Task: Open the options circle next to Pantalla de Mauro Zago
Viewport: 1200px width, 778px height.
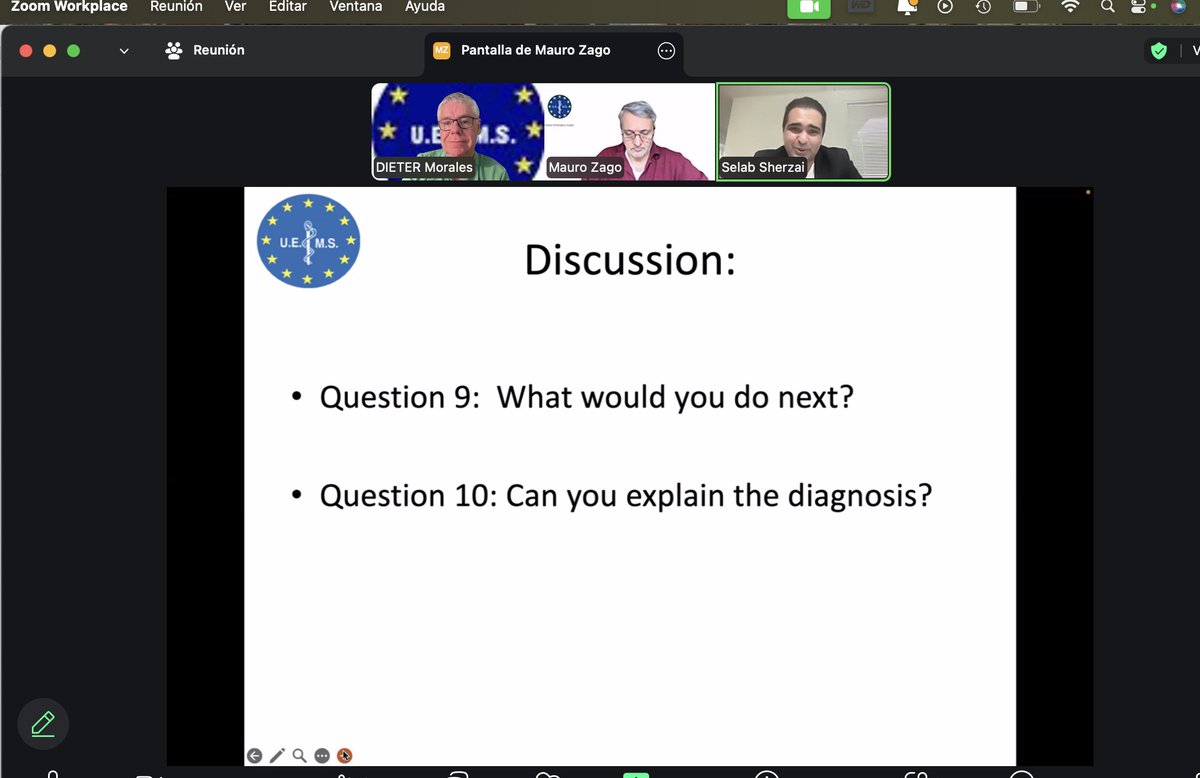Action: pyautogui.click(x=666, y=50)
